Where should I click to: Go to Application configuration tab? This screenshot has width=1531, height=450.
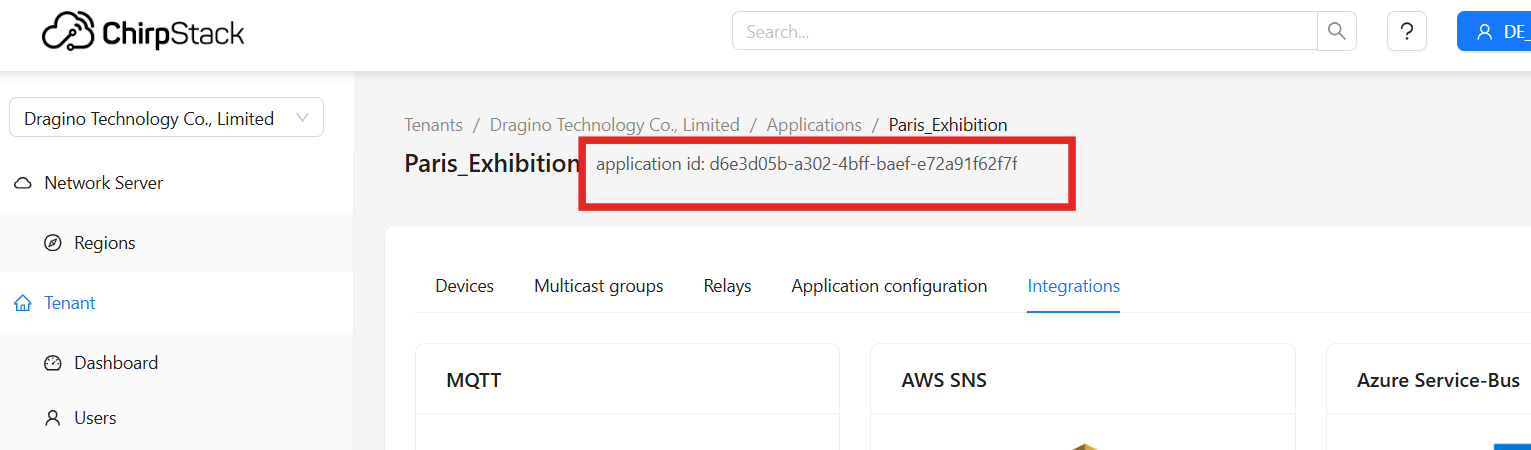click(889, 286)
